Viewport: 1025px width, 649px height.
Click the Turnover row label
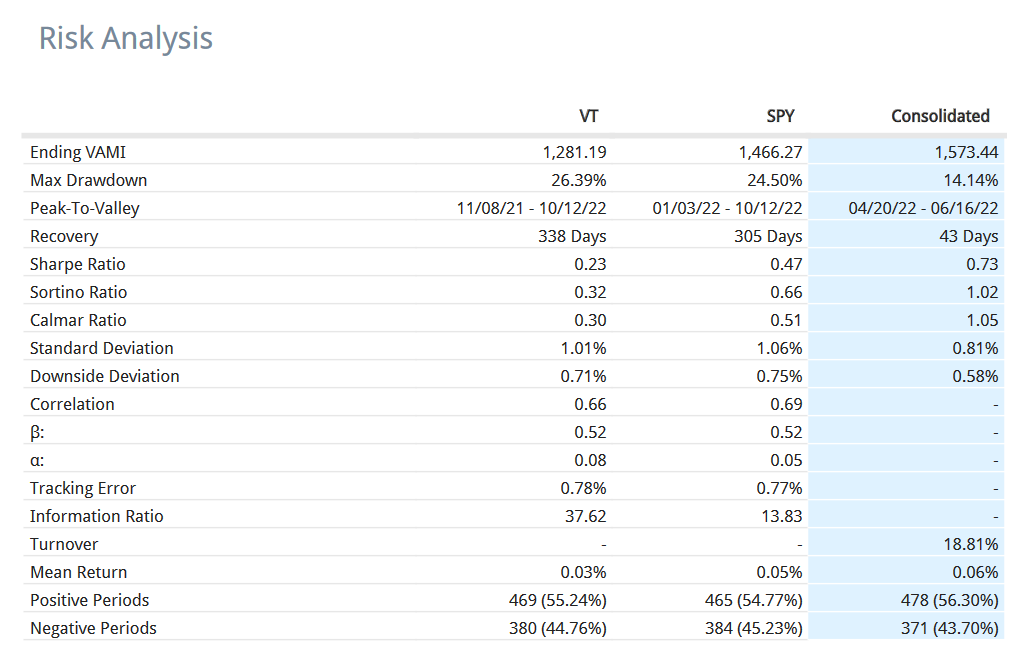click(64, 544)
